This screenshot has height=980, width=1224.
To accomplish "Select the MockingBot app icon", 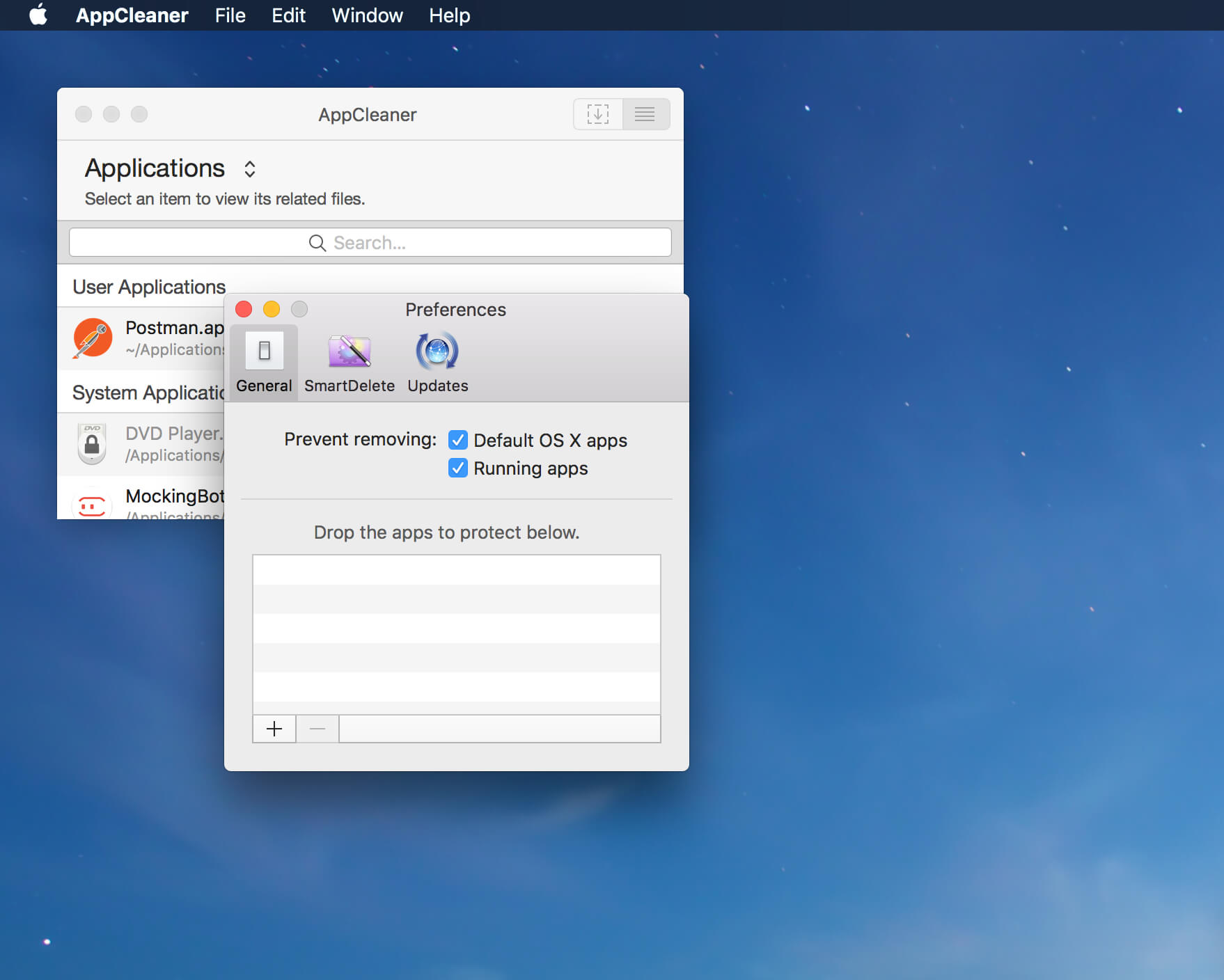I will pyautogui.click(x=92, y=504).
